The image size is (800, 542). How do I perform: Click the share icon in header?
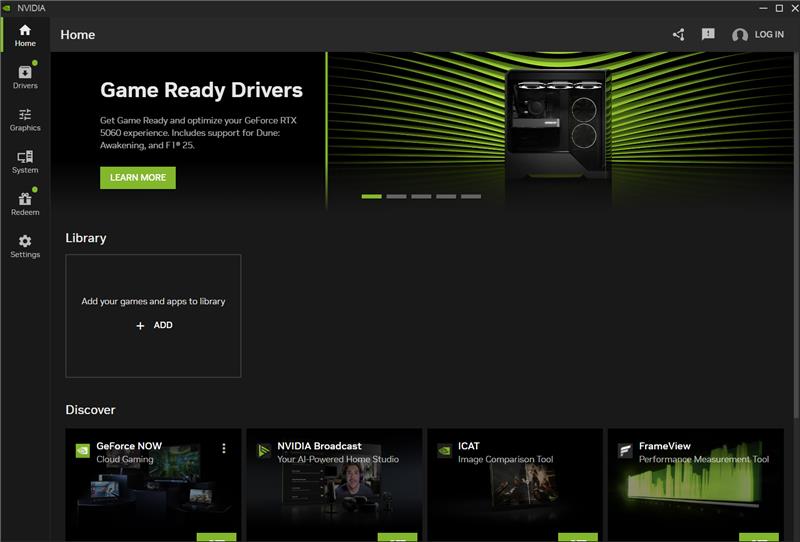tap(679, 35)
